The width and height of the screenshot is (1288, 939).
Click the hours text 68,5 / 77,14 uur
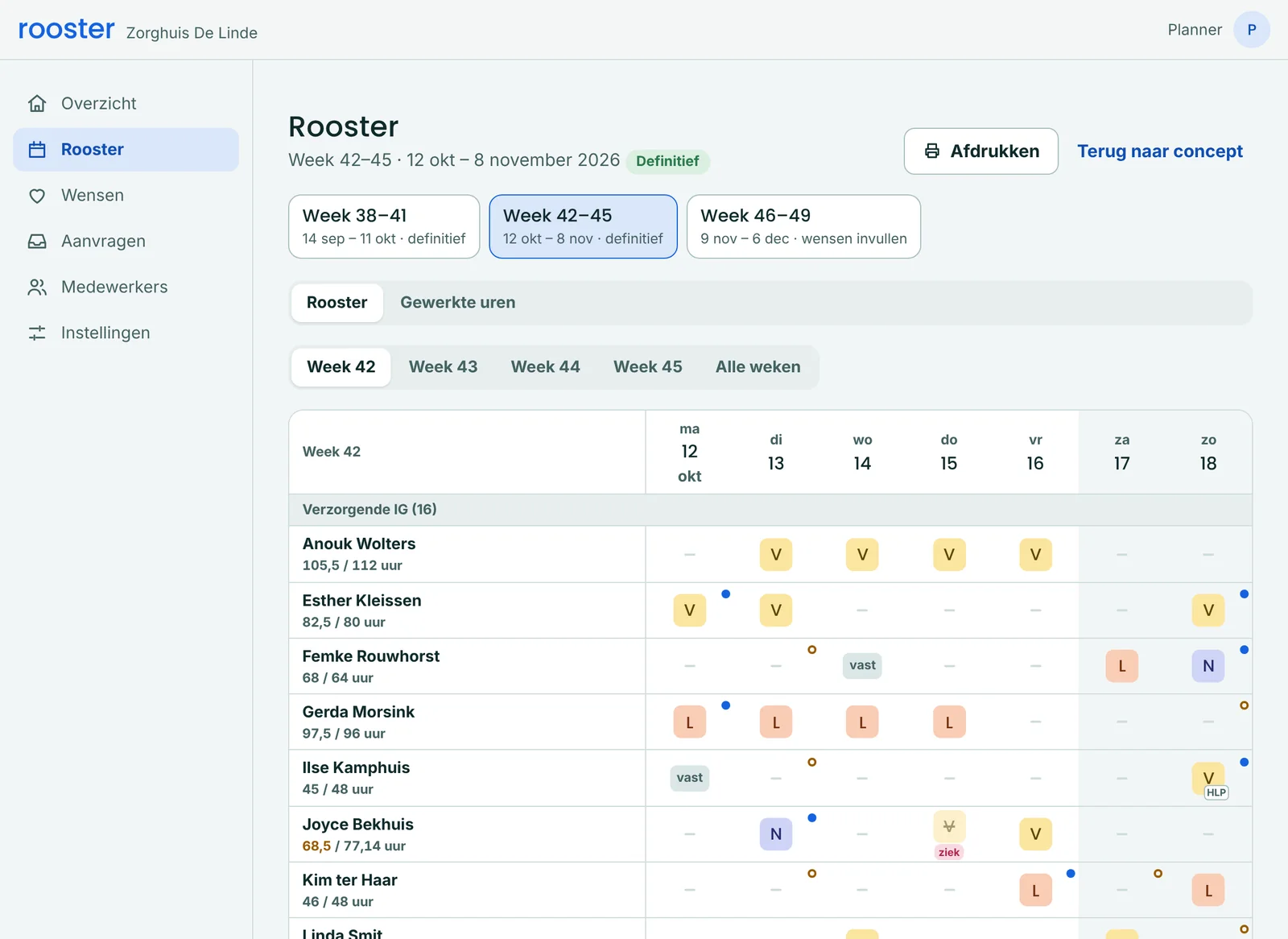pyautogui.click(x=354, y=846)
